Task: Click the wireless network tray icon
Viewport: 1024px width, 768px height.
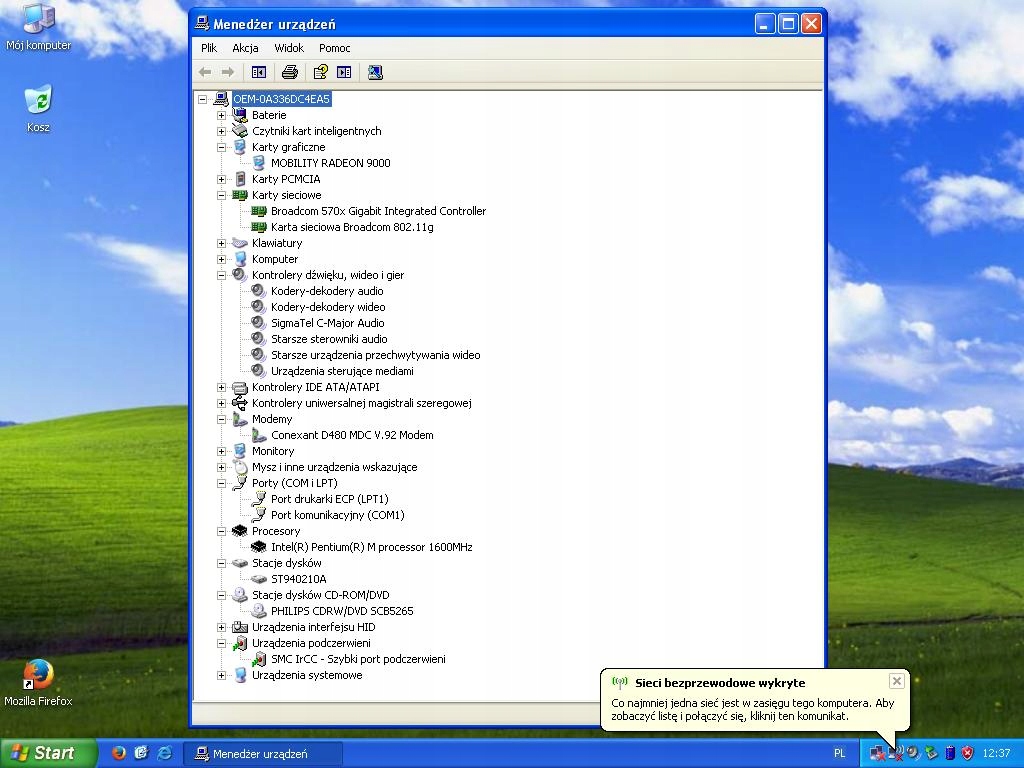Action: [896, 754]
